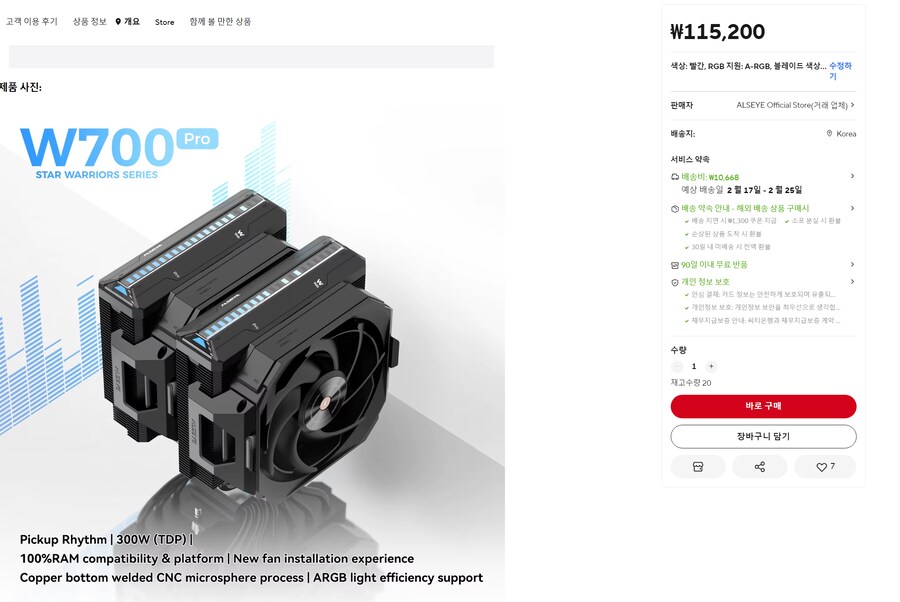
Task: Click the red 바로 구매 buy button
Action: coord(763,406)
